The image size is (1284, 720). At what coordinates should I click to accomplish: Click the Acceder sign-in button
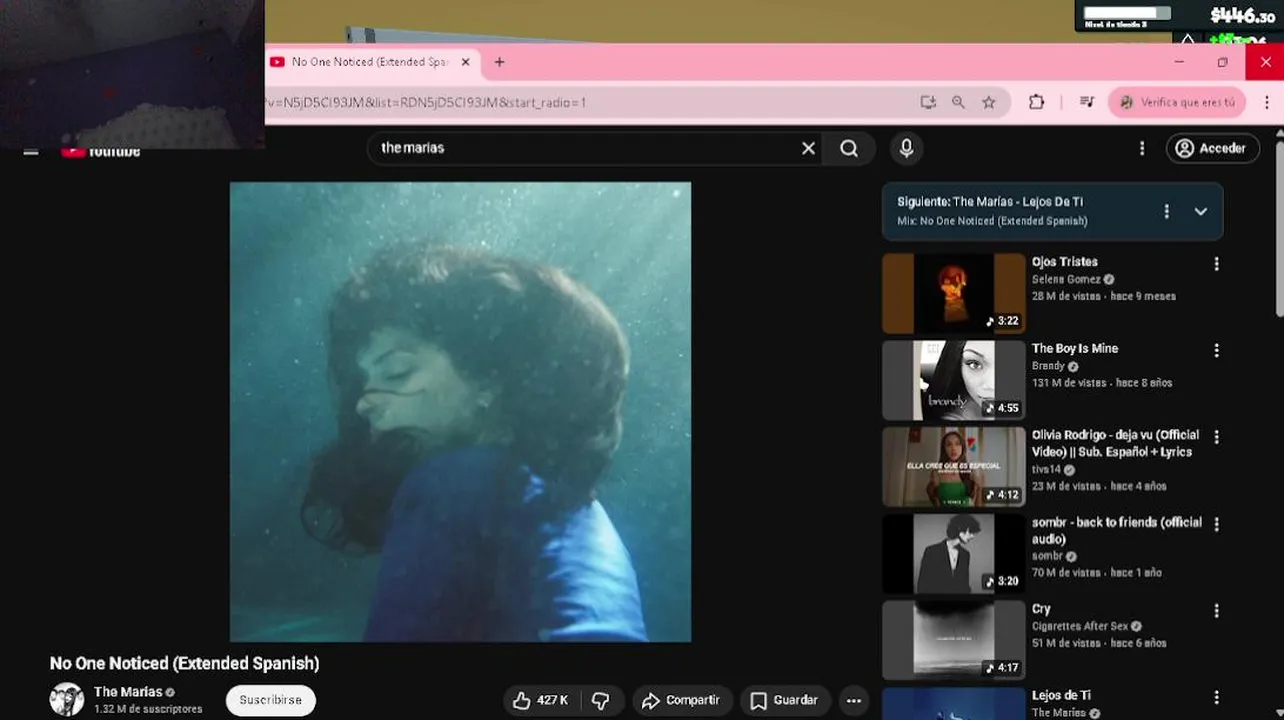coord(1211,148)
